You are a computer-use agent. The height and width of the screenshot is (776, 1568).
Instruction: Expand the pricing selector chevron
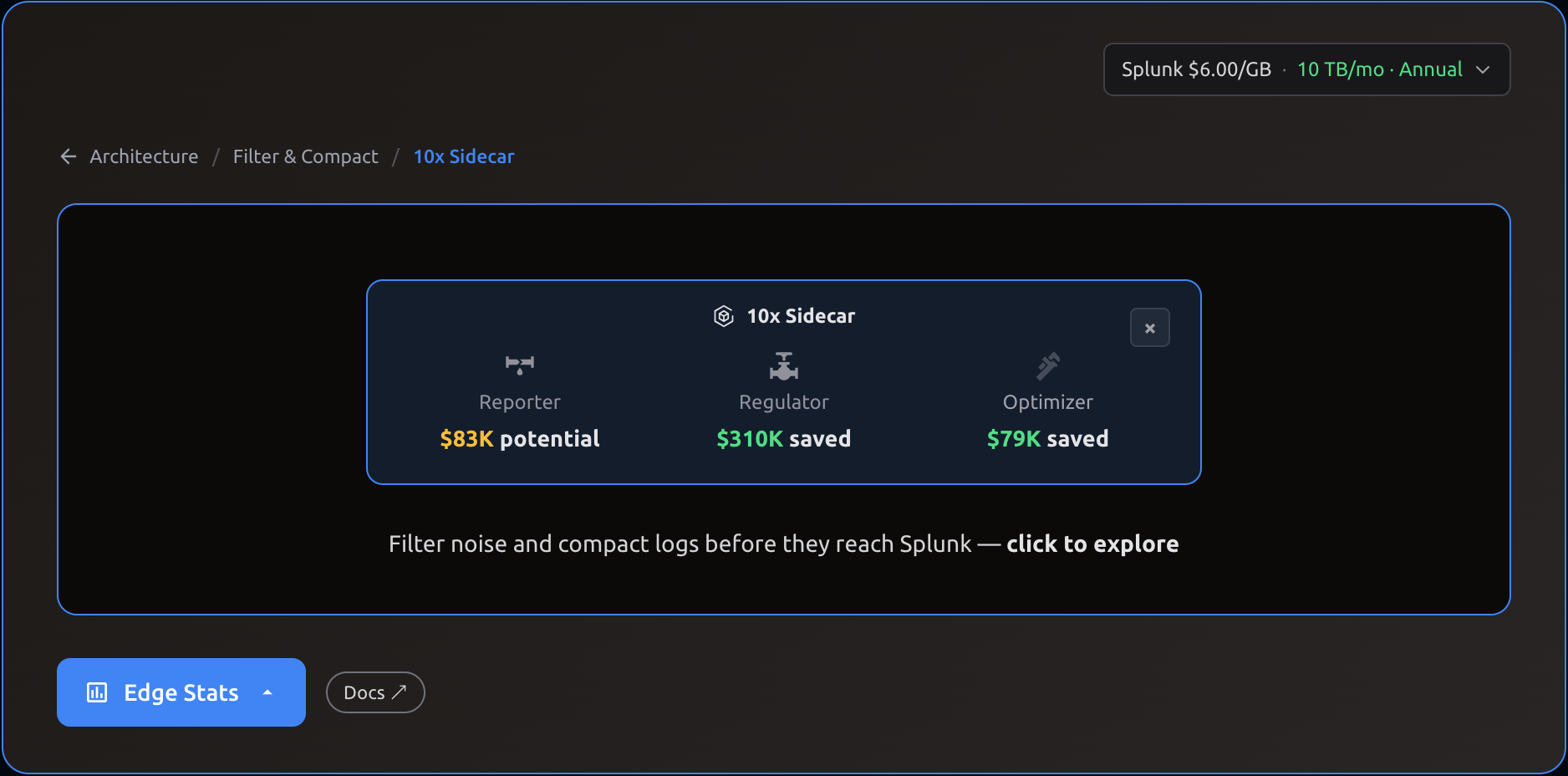pos(1483,69)
